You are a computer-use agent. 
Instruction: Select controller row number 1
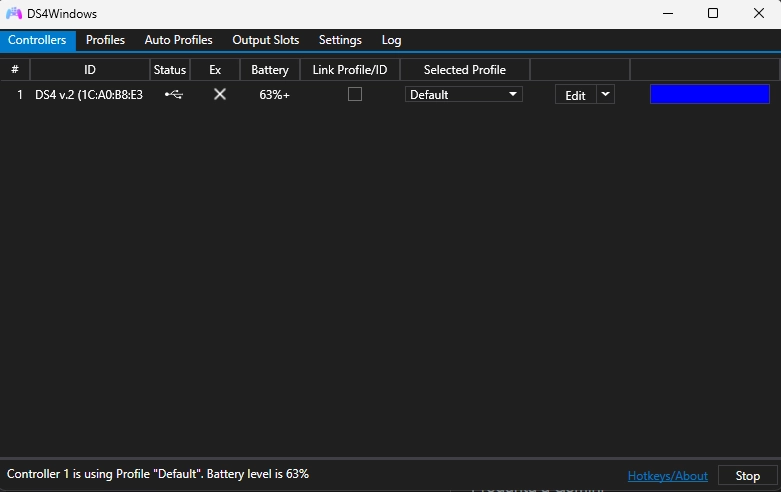point(19,95)
